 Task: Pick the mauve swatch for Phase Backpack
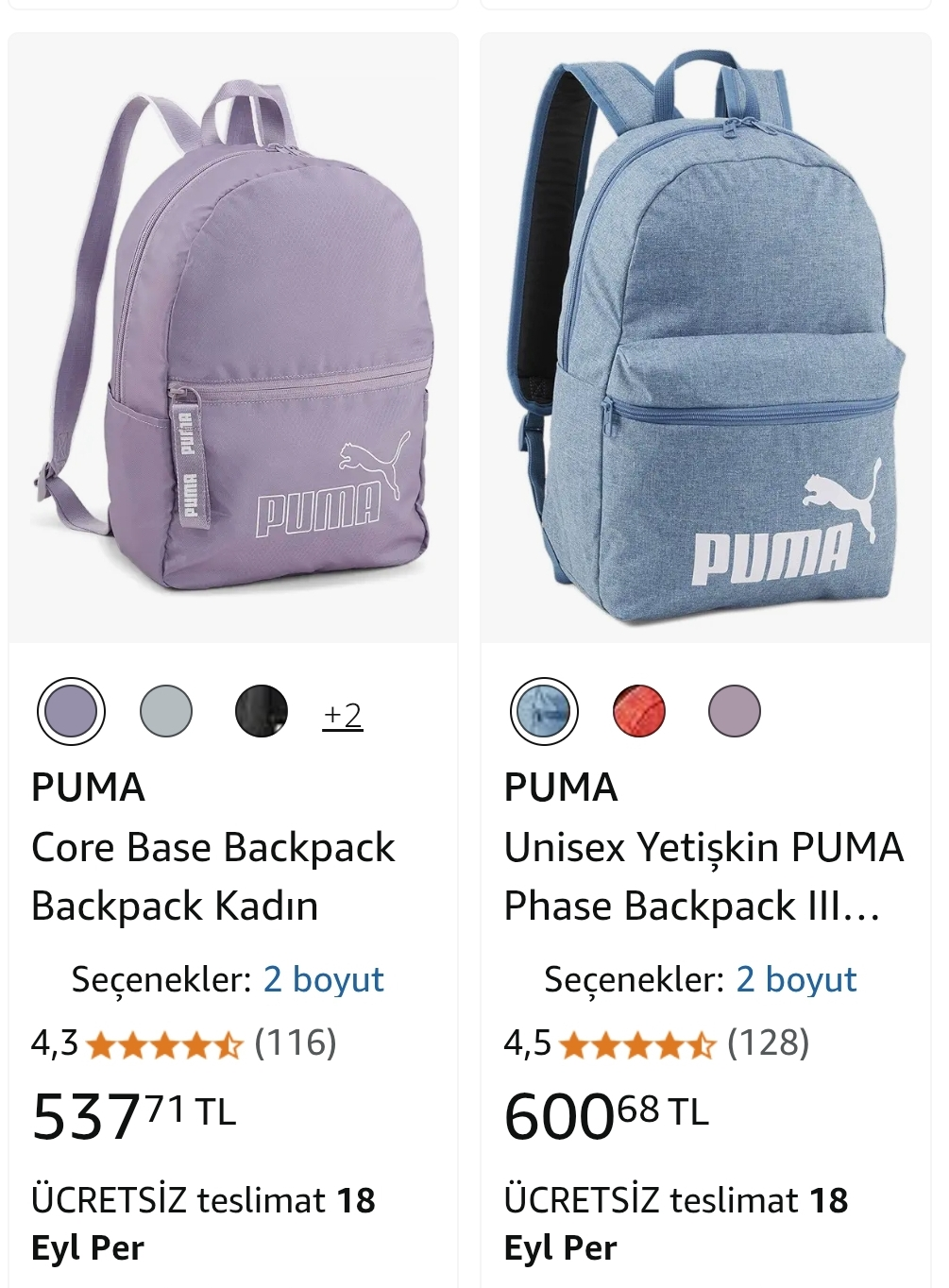[735, 711]
